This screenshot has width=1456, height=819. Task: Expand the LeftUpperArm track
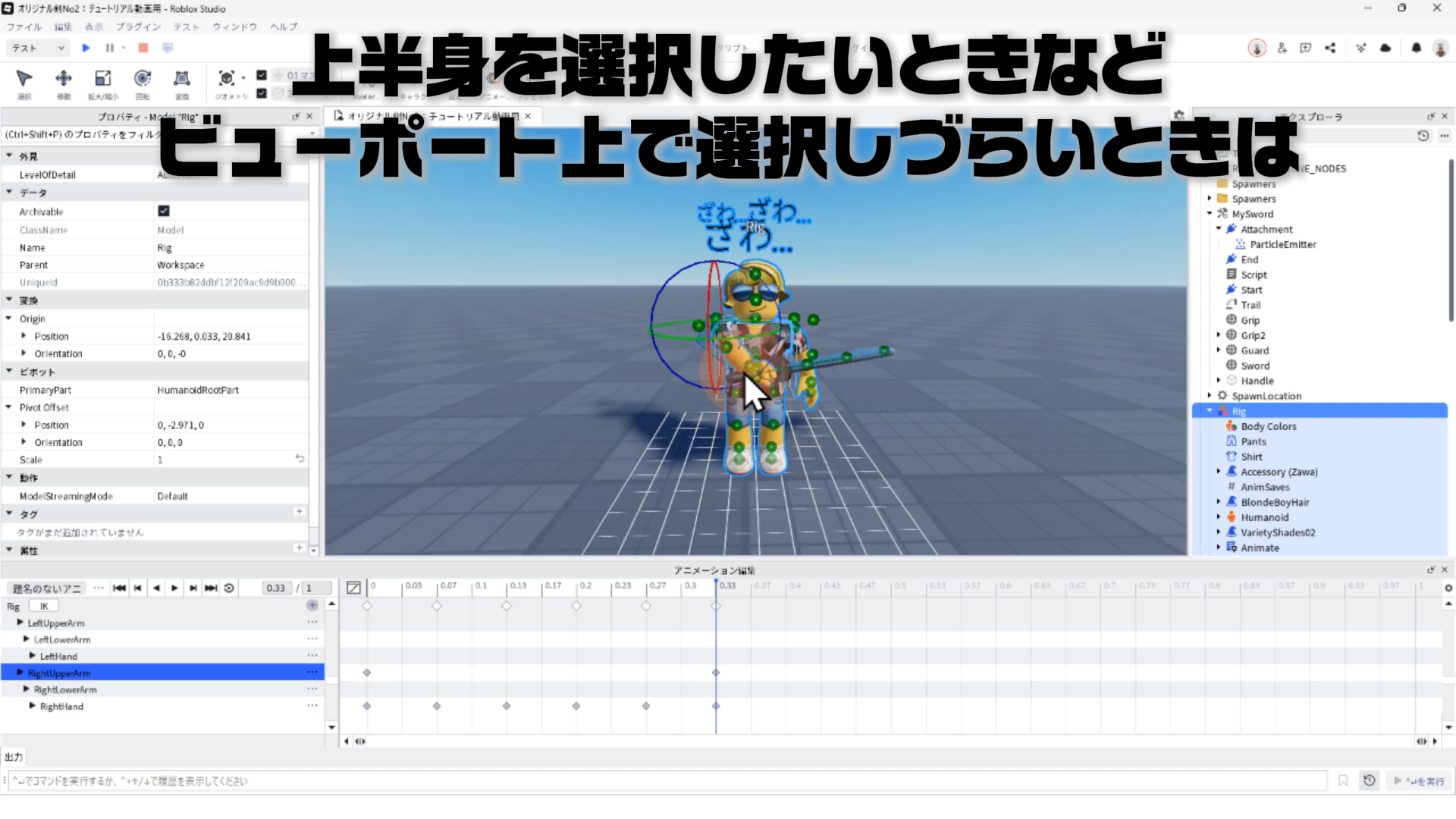(x=20, y=623)
